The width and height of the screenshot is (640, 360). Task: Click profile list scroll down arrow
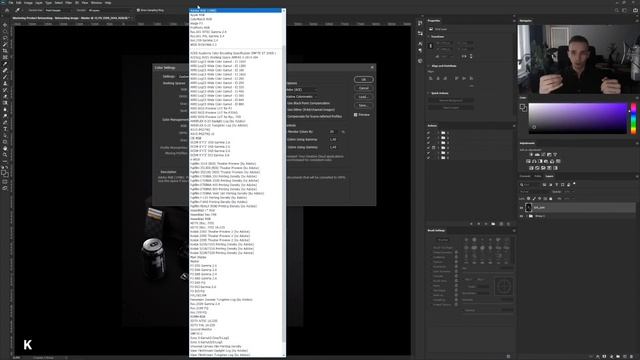pos(284,355)
